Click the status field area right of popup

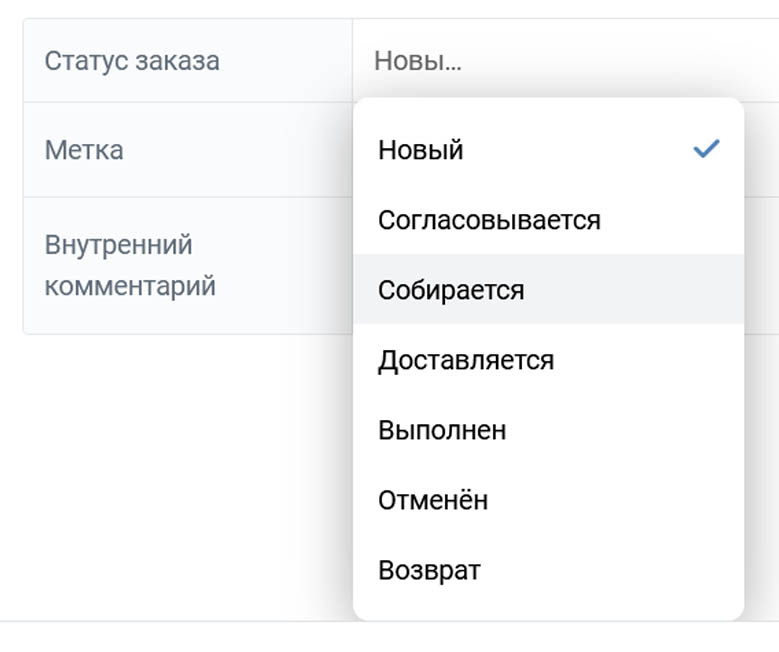click(x=762, y=61)
